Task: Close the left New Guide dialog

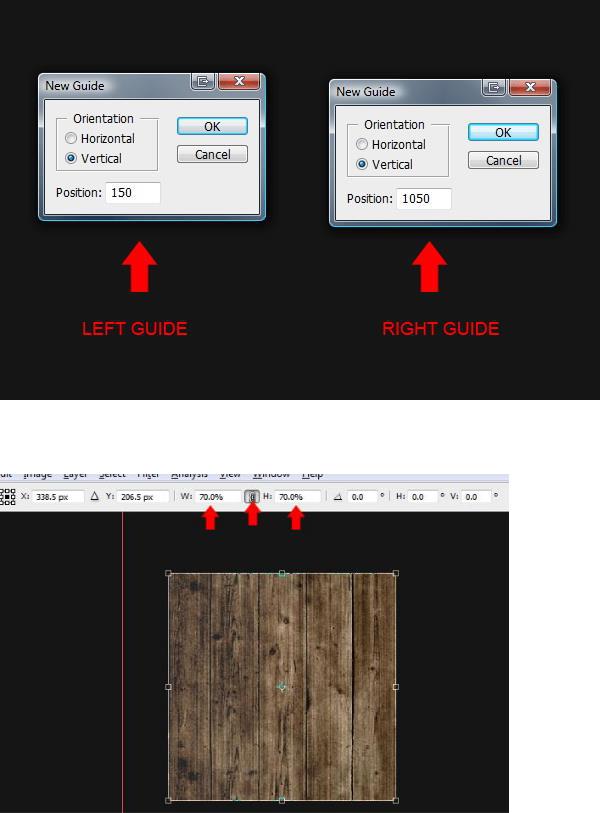Action: 239,81
